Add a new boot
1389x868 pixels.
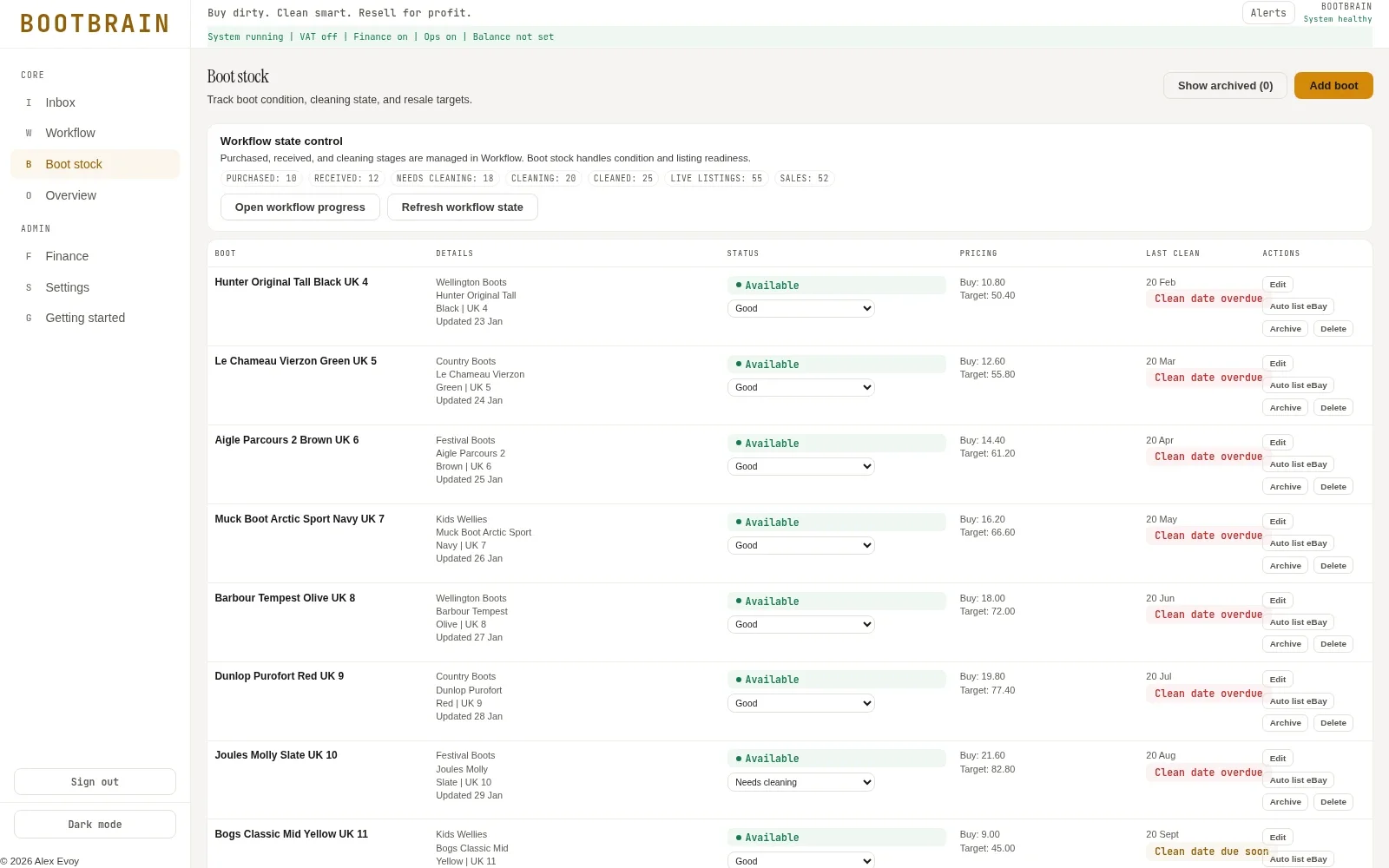[x=1333, y=86]
